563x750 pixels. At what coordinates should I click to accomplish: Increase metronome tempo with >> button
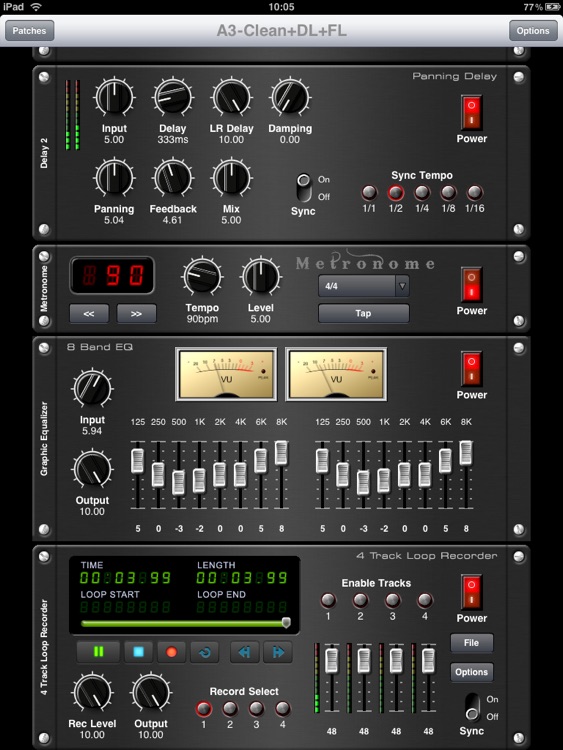[136, 314]
